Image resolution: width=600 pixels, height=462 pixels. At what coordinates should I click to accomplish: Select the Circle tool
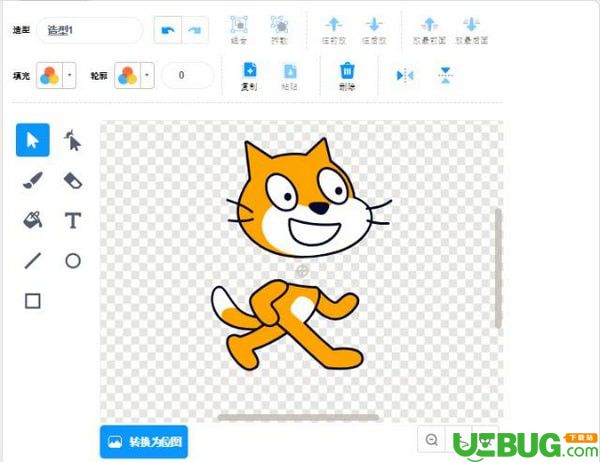pos(73,261)
